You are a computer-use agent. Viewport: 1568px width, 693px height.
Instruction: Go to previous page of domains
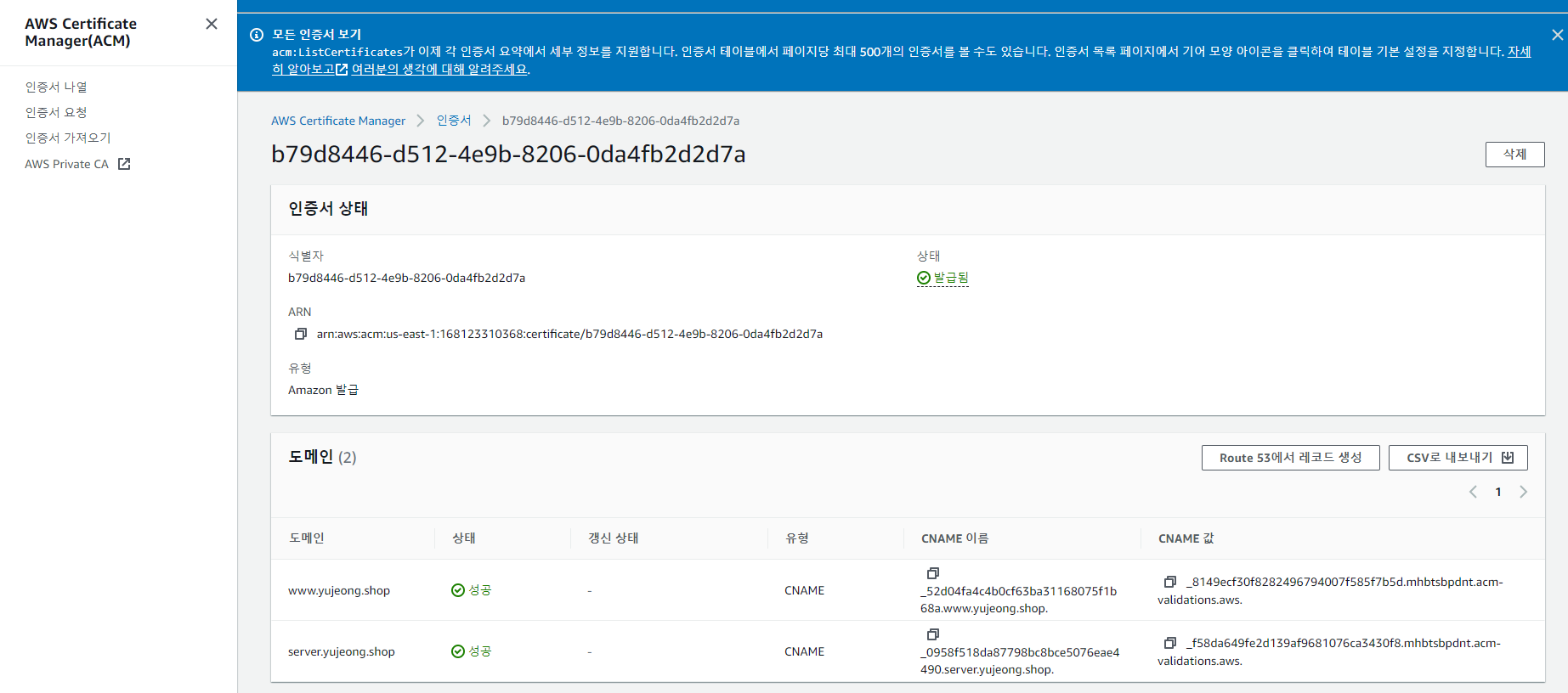1473,492
